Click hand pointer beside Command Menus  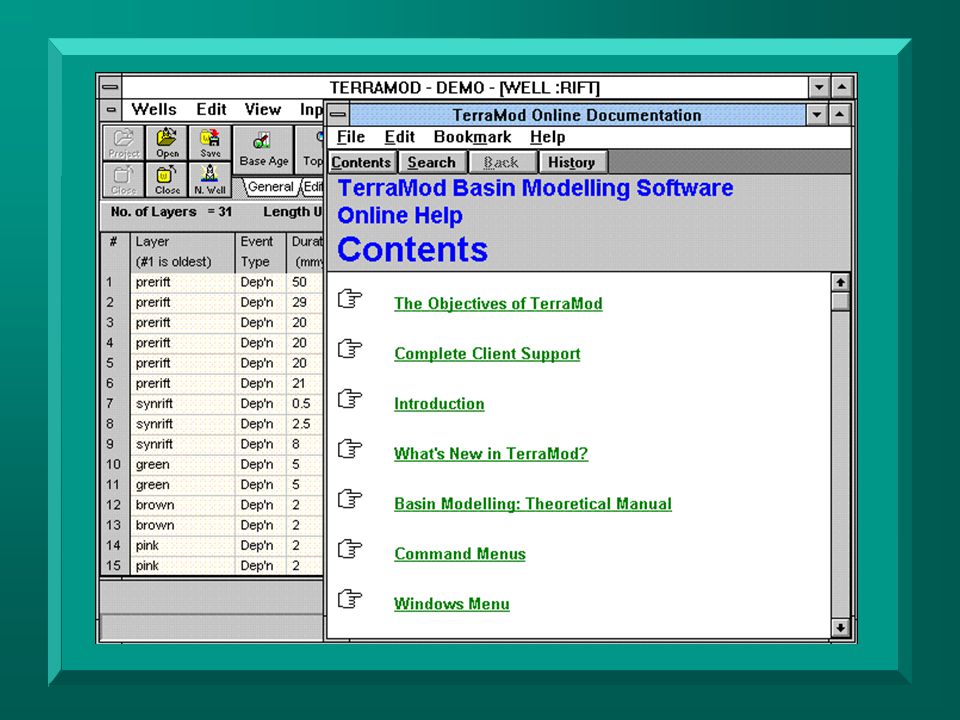coord(350,549)
